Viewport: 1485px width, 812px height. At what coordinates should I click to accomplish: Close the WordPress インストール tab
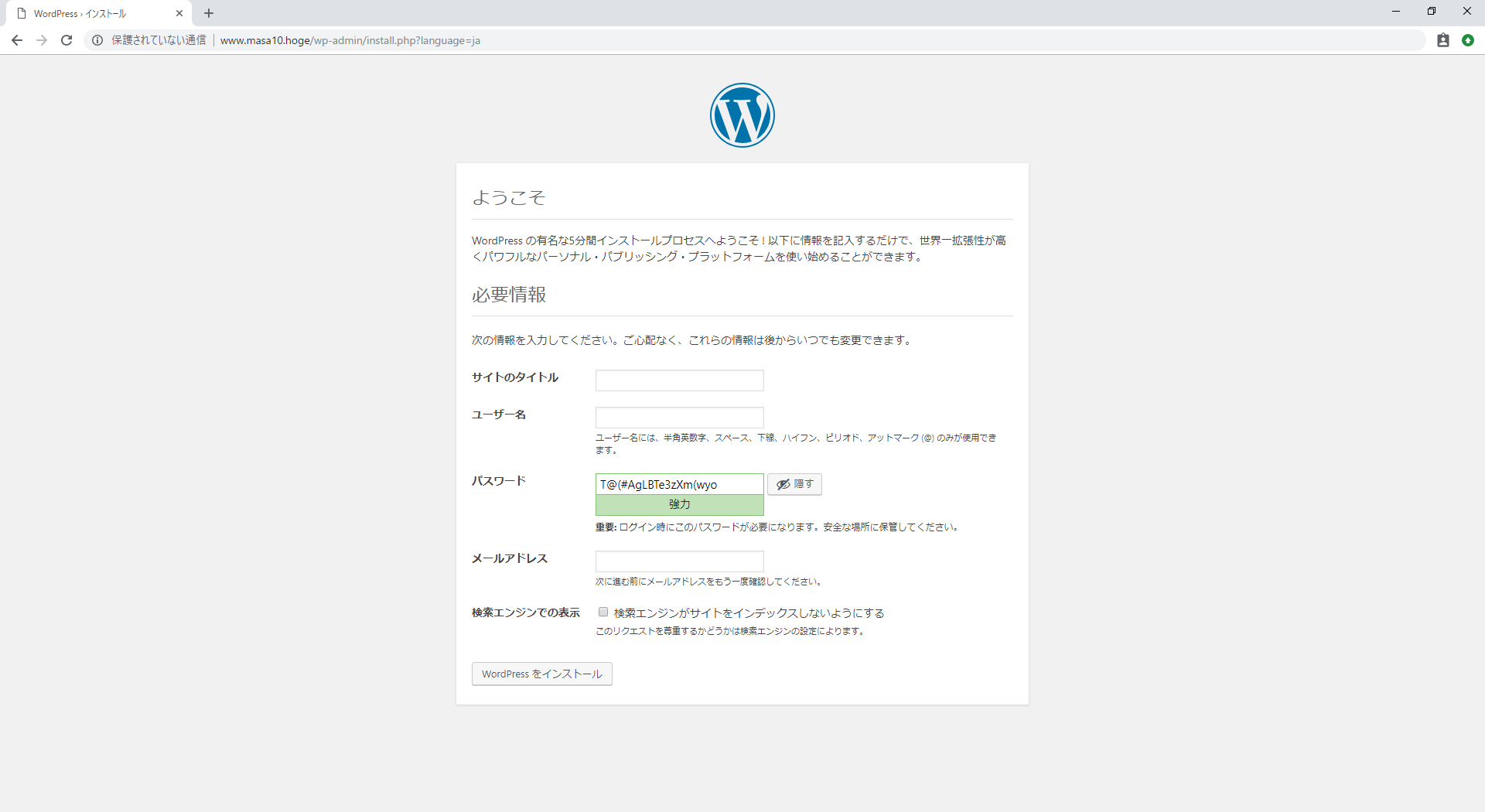179,13
